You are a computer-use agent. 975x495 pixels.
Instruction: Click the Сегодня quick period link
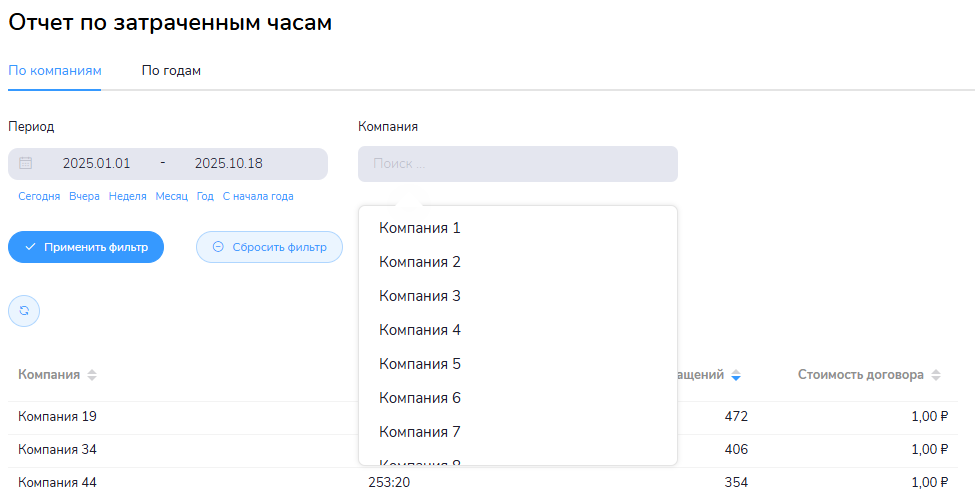pos(39,197)
